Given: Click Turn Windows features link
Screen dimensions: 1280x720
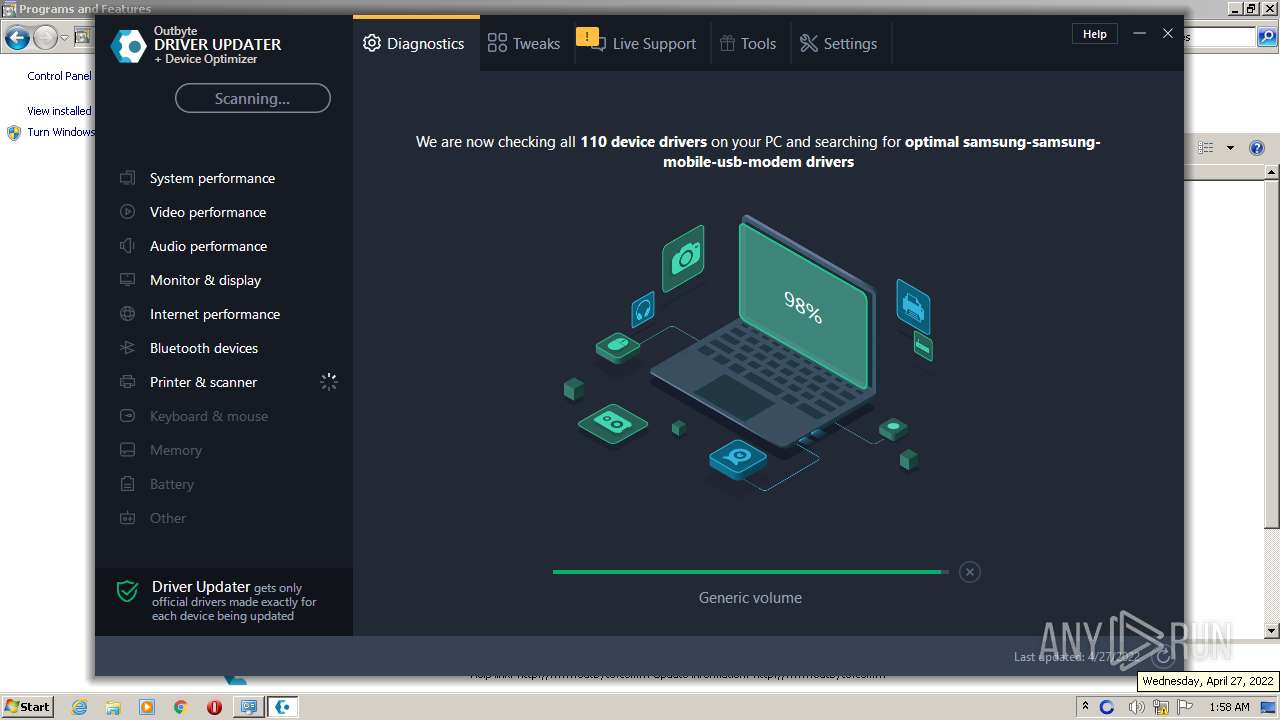Looking at the screenshot, I should [x=61, y=132].
